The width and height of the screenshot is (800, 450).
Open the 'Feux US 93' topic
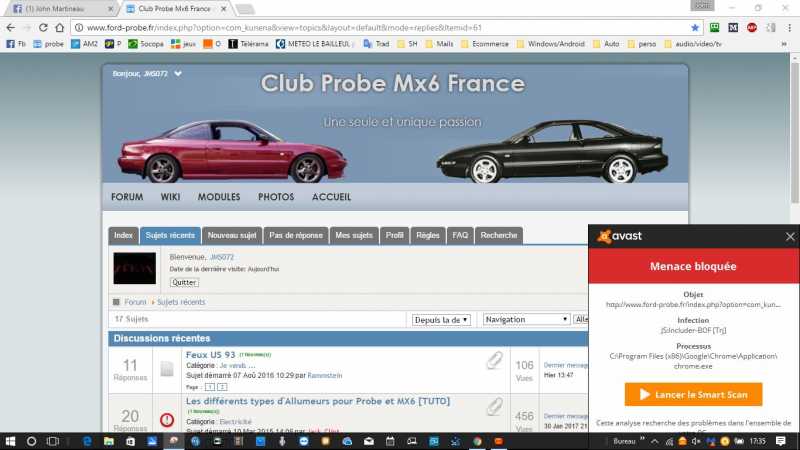211,355
